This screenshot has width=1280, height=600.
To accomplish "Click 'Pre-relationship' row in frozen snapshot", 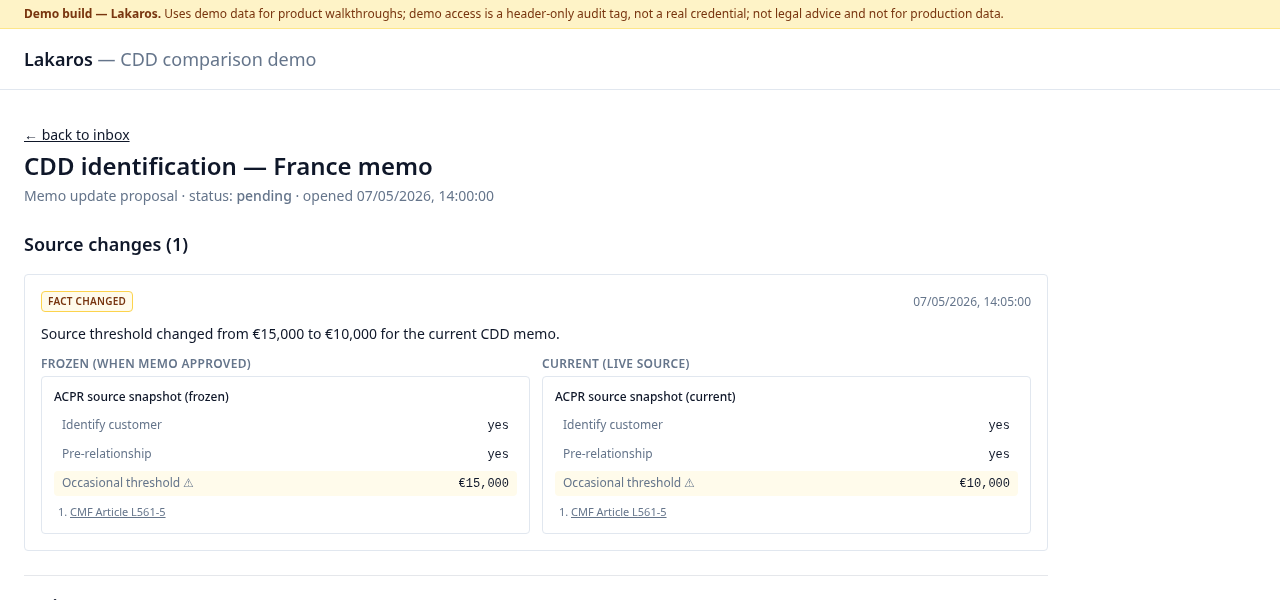I will (285, 454).
